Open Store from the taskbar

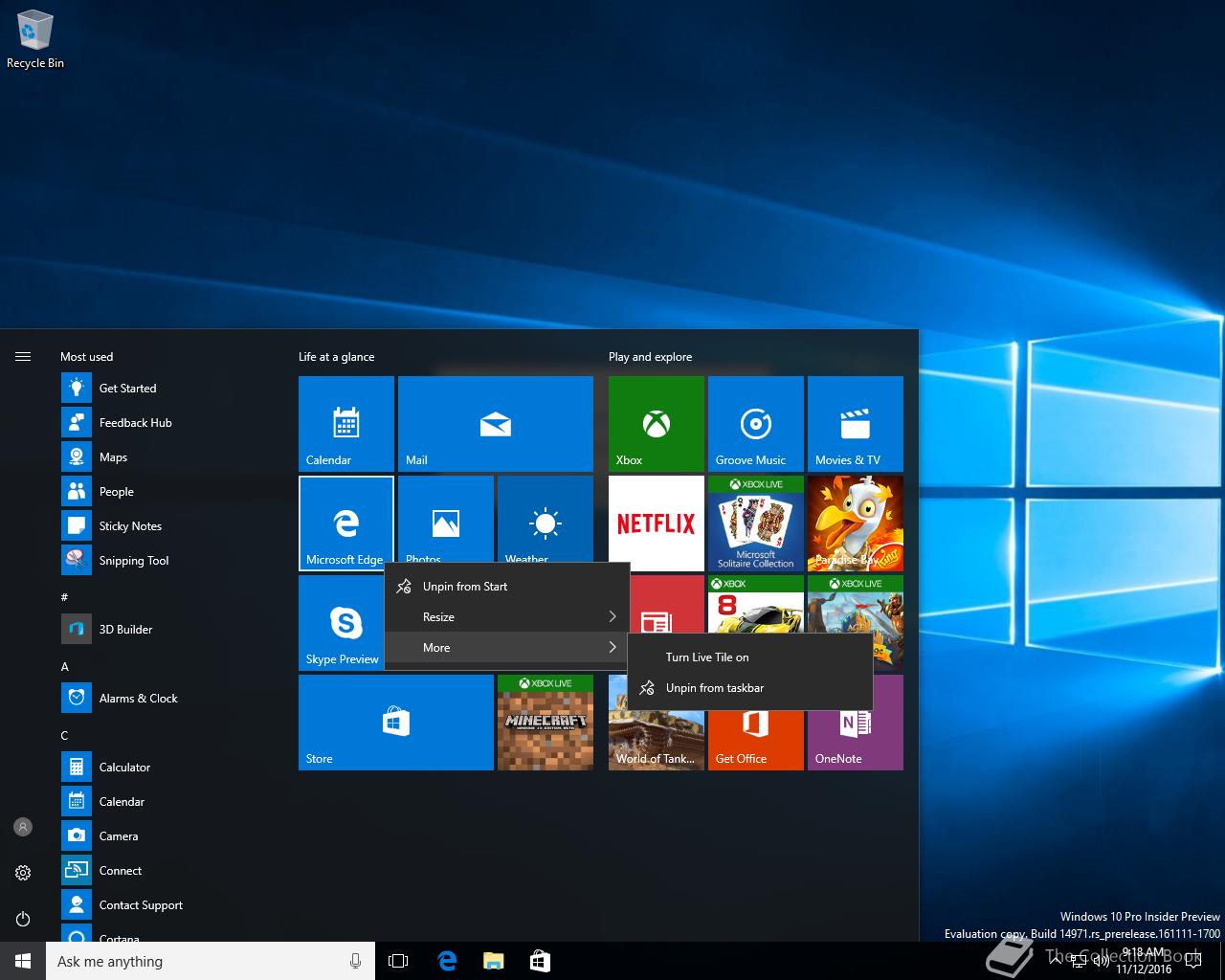[x=540, y=961]
